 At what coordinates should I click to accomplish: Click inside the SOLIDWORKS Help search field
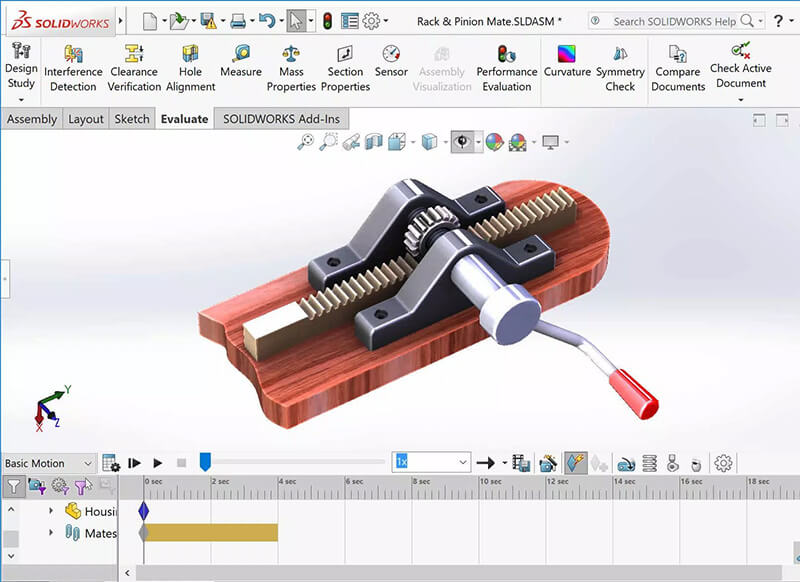(665, 20)
